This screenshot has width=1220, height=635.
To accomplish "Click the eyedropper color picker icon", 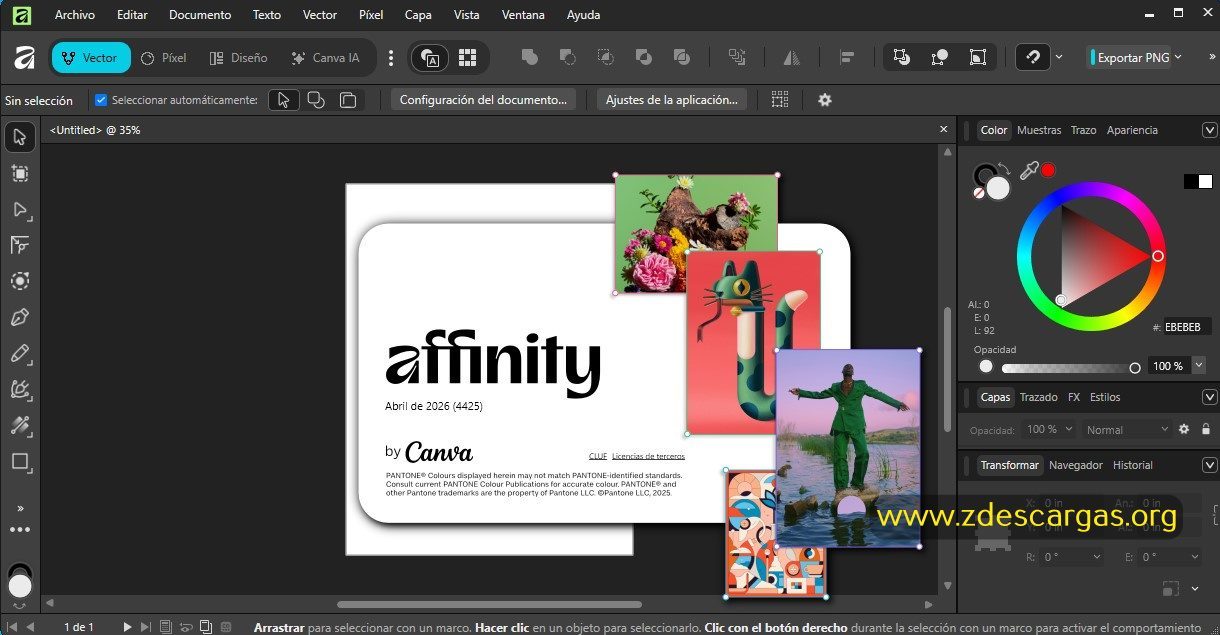I will tap(1029, 170).
